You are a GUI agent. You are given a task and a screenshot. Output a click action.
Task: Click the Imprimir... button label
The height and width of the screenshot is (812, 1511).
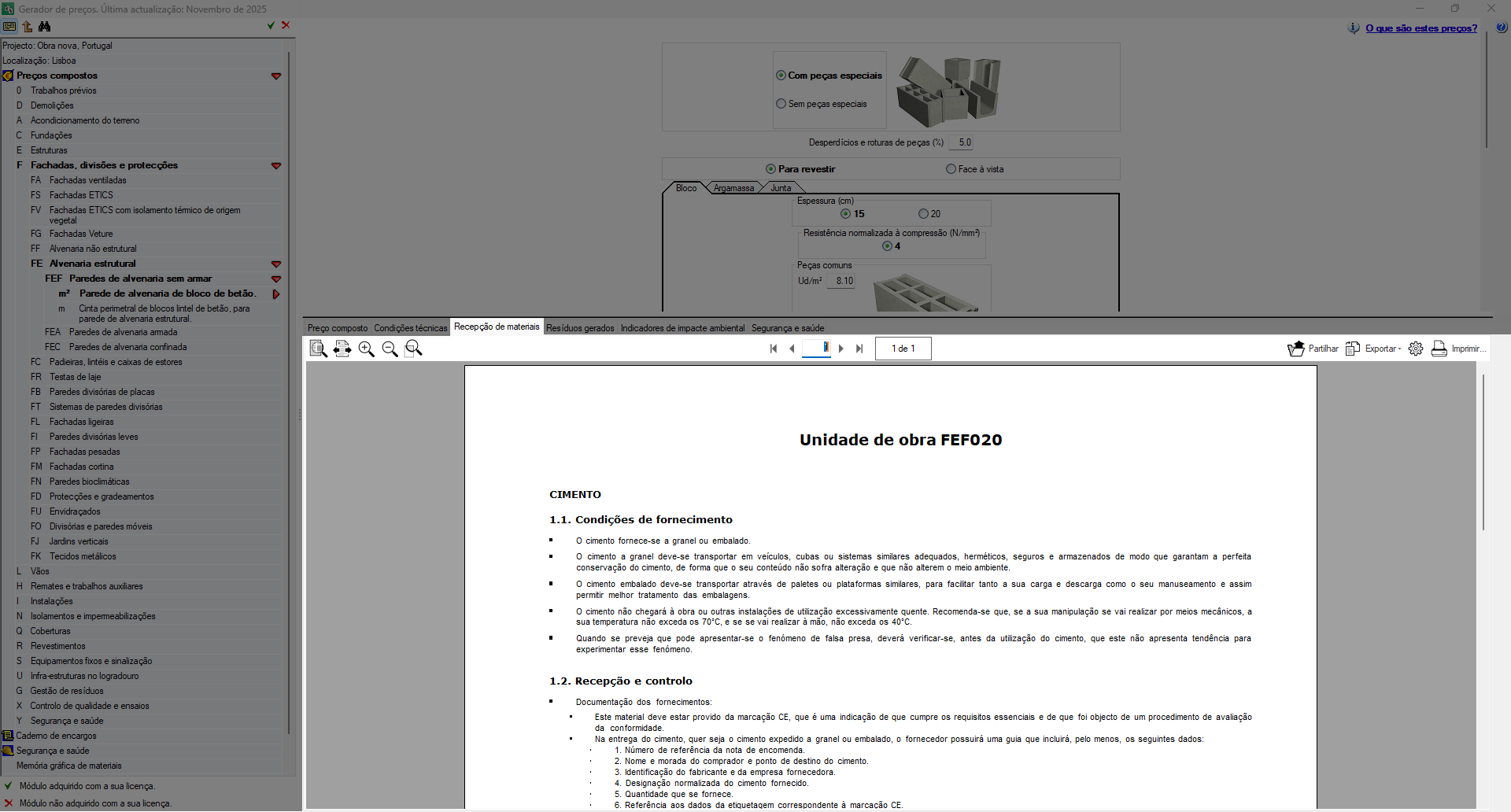(x=1469, y=349)
